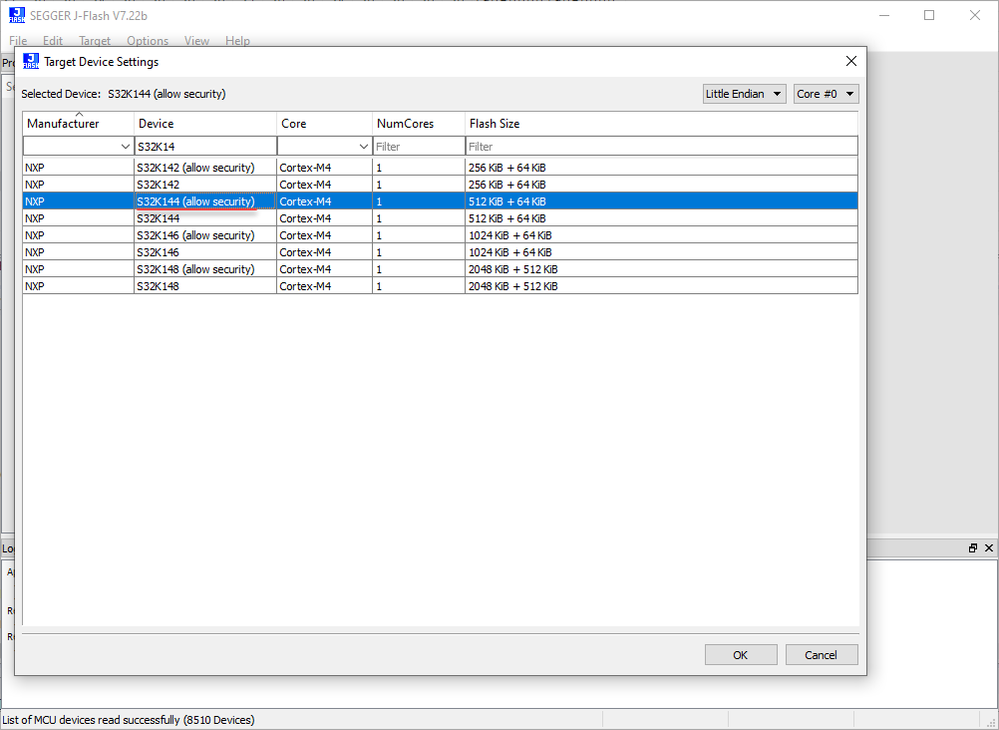
Task: Sort by Core column header
Action: 324,124
